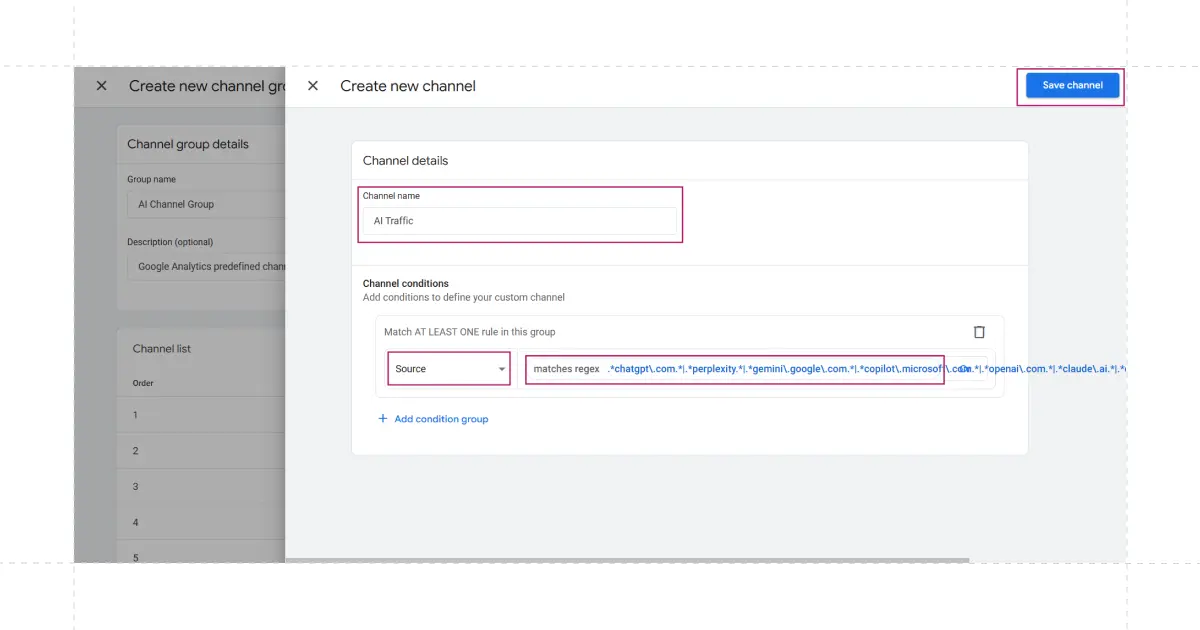Close the Create new channel panel
This screenshot has width=1200, height=630.
pos(313,86)
